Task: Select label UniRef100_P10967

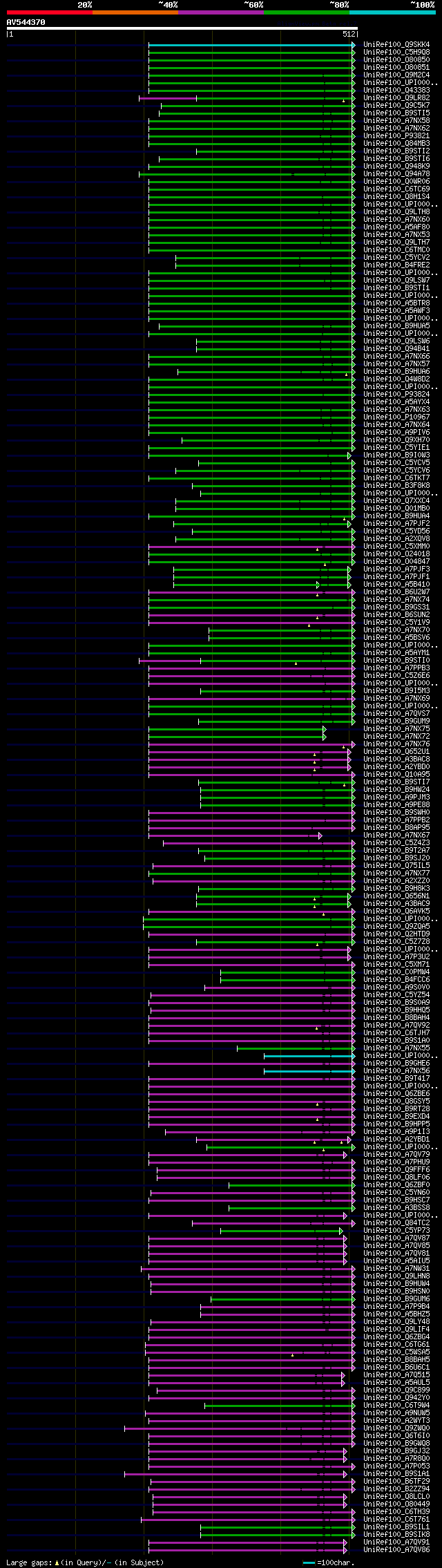Action: point(396,417)
